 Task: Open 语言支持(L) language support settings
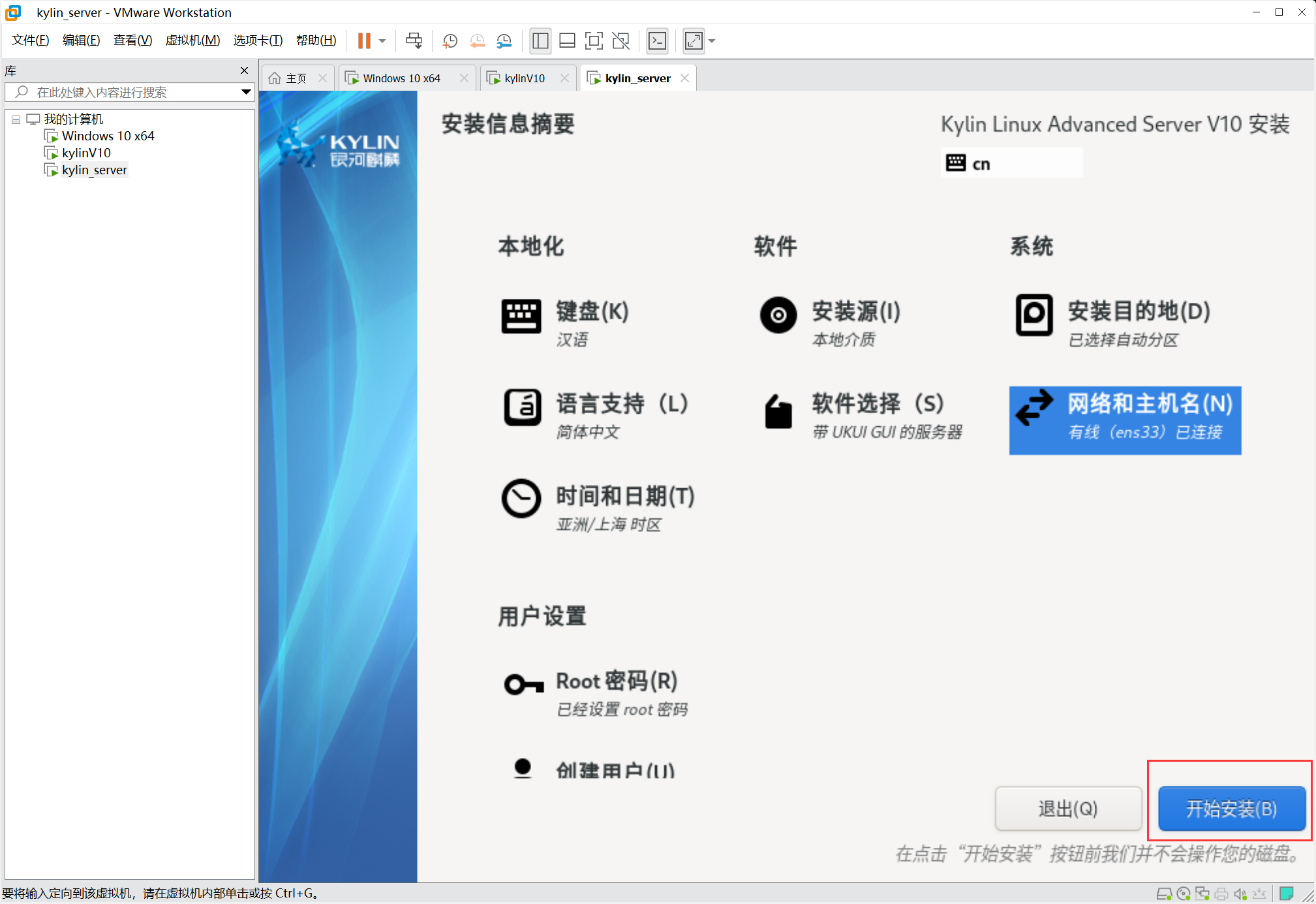pyautogui.click(x=596, y=416)
